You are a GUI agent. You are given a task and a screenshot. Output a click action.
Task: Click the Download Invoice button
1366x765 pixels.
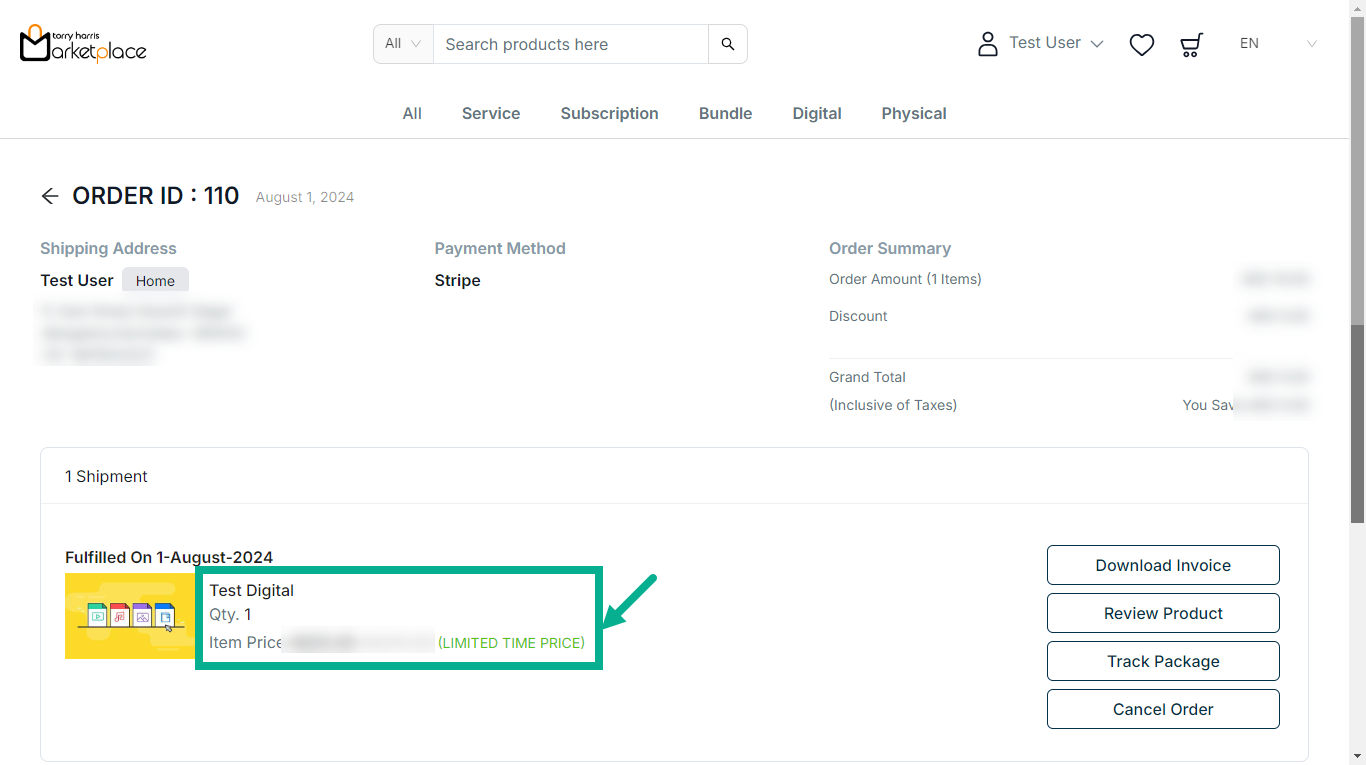[1162, 565]
